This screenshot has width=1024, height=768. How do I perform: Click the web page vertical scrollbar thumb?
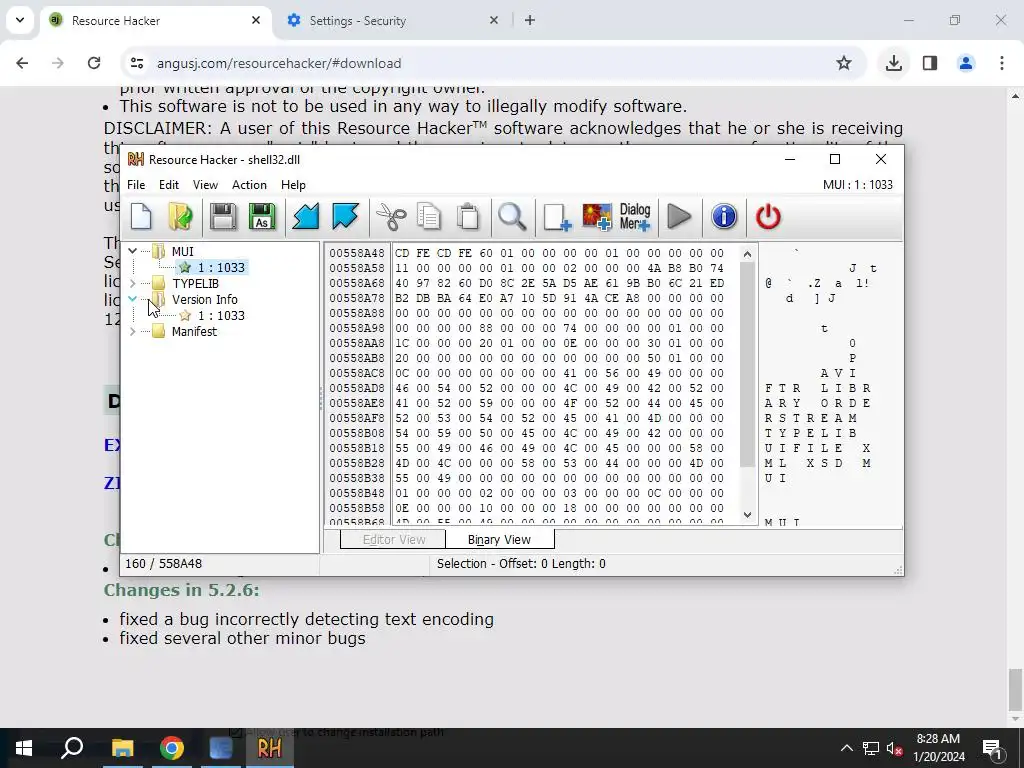click(1015, 692)
